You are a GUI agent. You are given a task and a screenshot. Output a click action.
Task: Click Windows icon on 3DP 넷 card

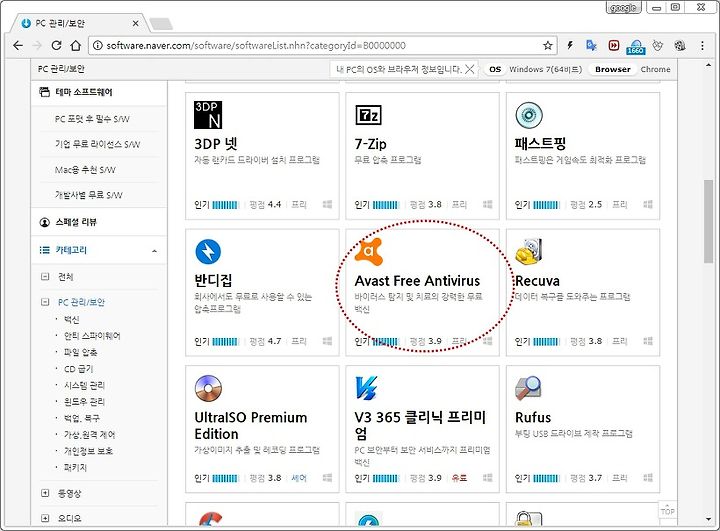327,204
